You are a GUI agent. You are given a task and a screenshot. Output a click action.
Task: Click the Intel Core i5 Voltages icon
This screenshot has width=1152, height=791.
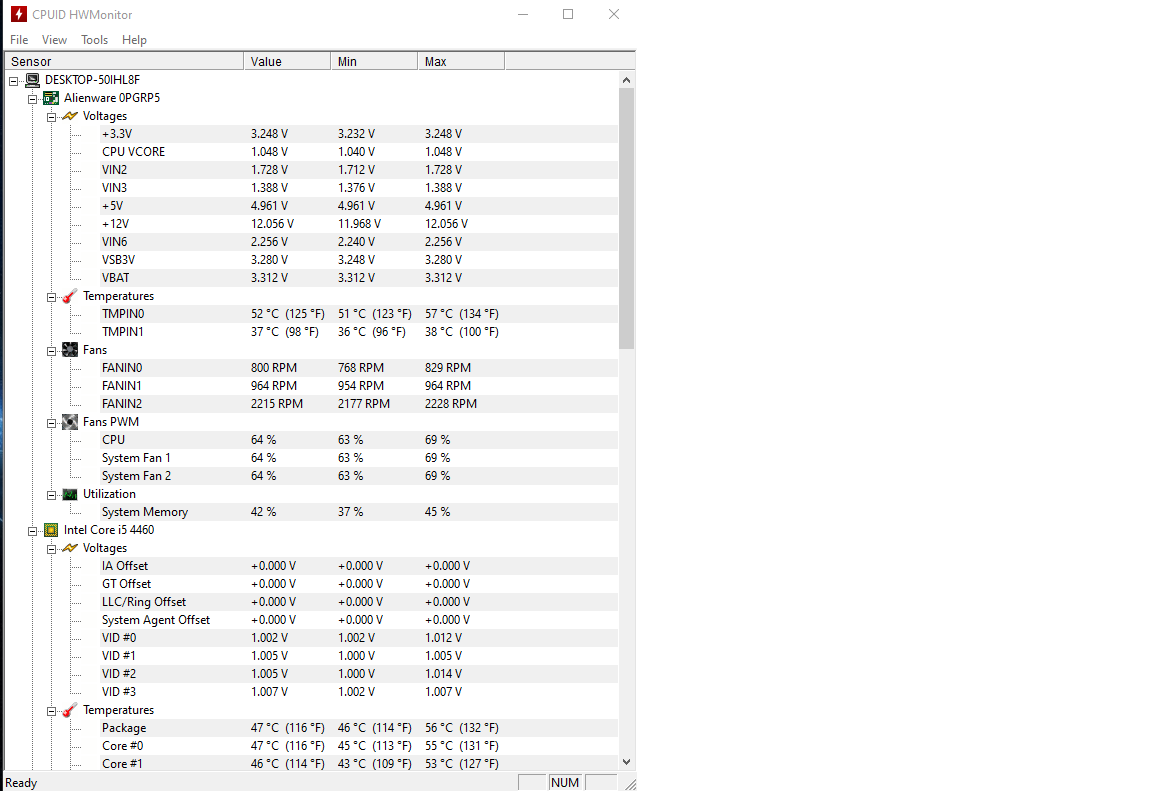coord(70,548)
